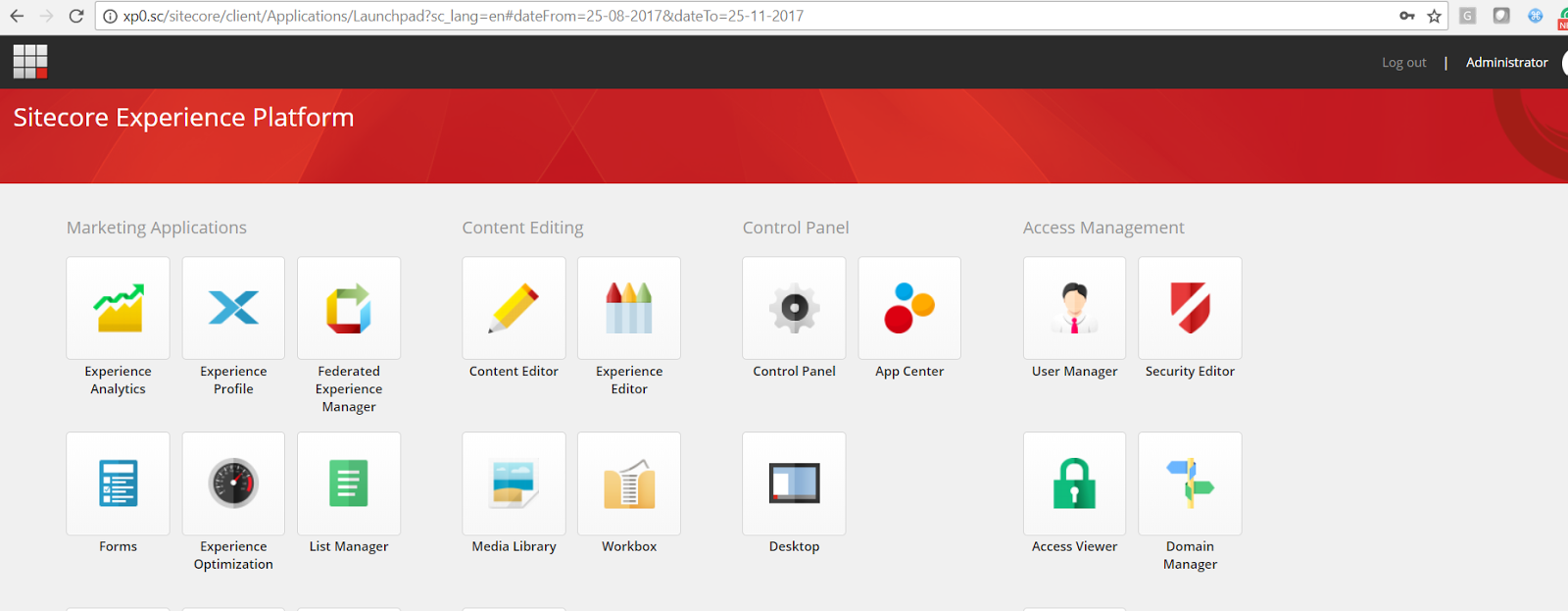
Task: Open Control Panel gear tile
Action: point(794,308)
